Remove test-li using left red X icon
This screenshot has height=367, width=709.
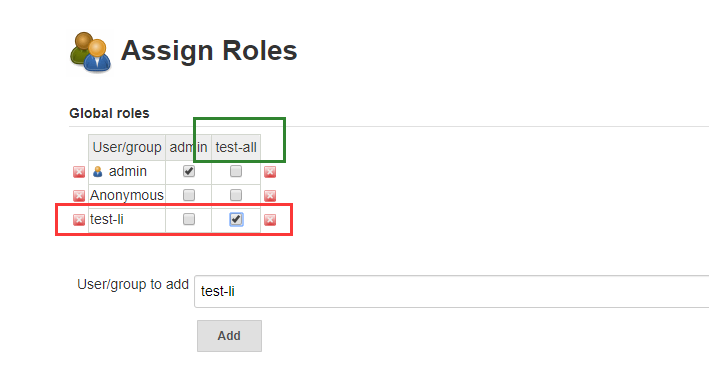(79, 220)
